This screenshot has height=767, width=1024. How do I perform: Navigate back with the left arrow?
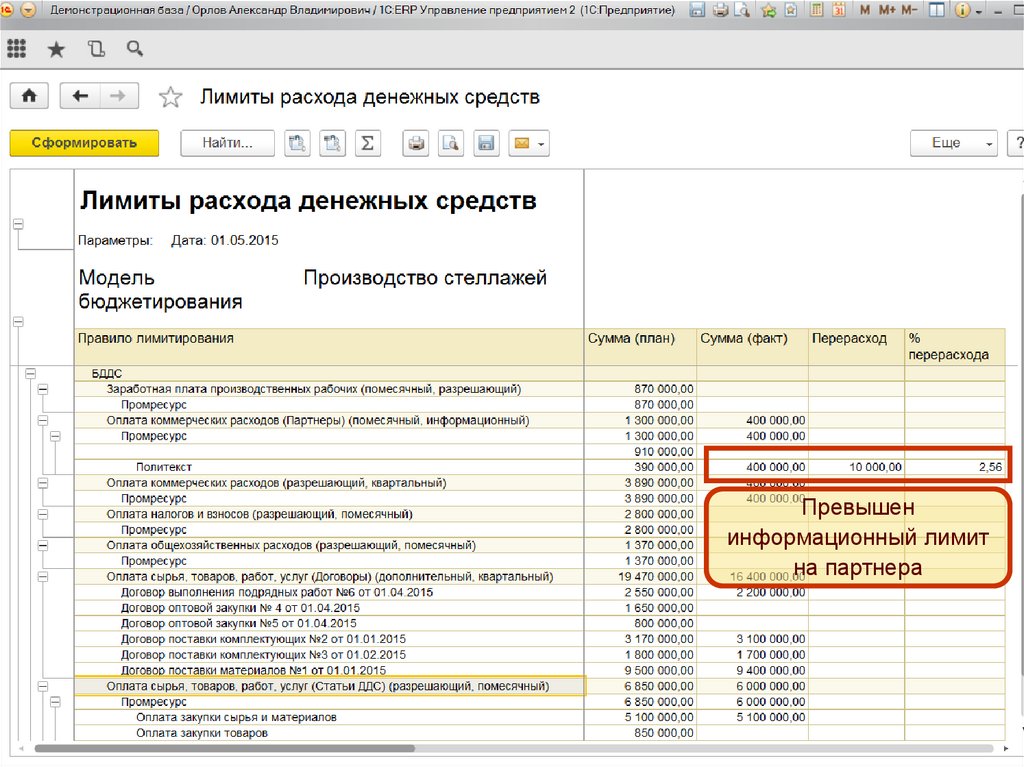[80, 96]
